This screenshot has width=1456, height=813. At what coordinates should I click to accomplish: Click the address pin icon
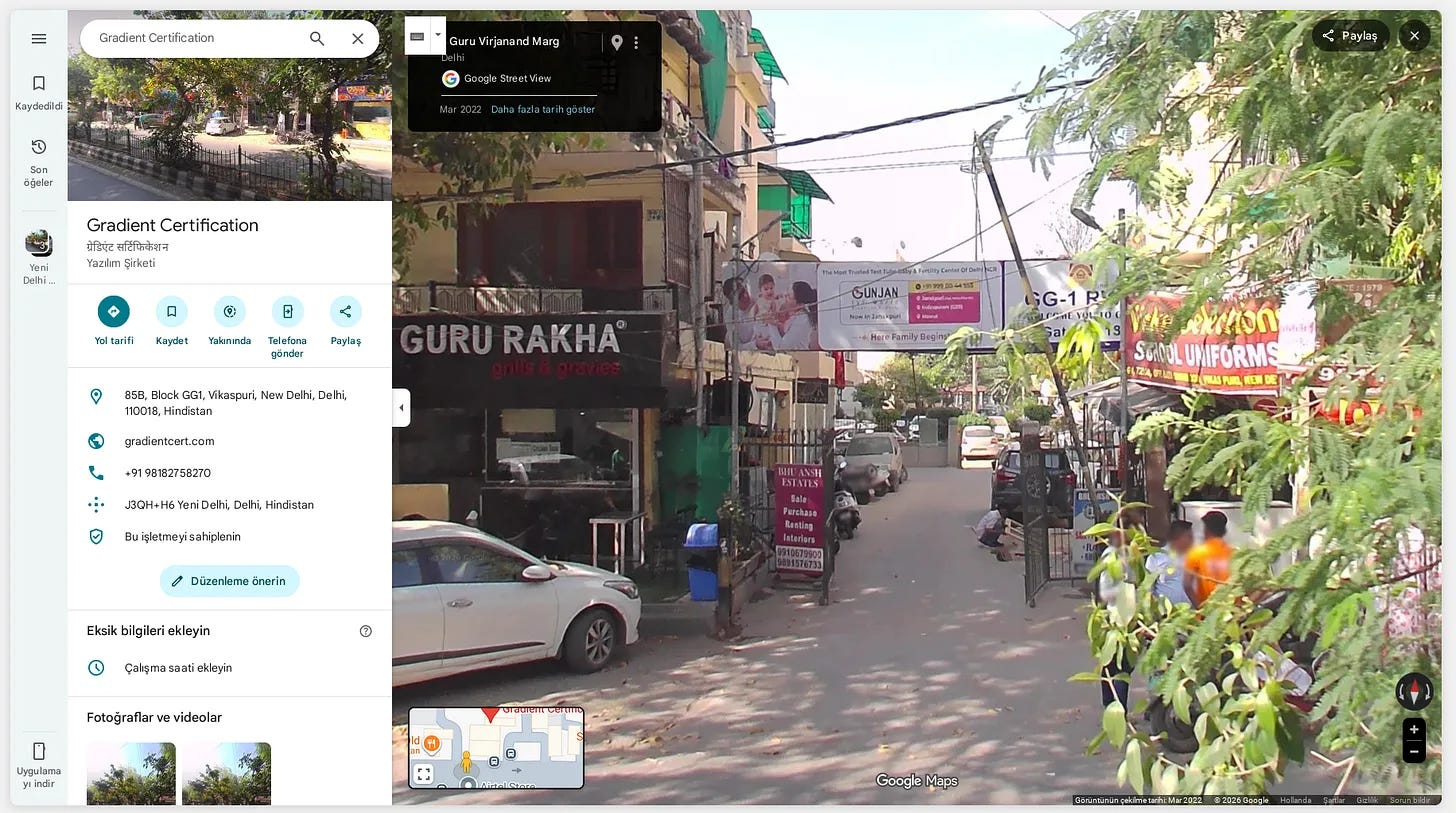pyautogui.click(x=96, y=396)
